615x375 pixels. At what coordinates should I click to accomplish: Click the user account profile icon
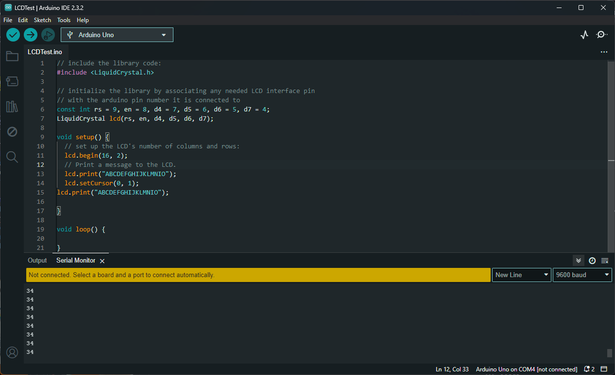[12, 352]
